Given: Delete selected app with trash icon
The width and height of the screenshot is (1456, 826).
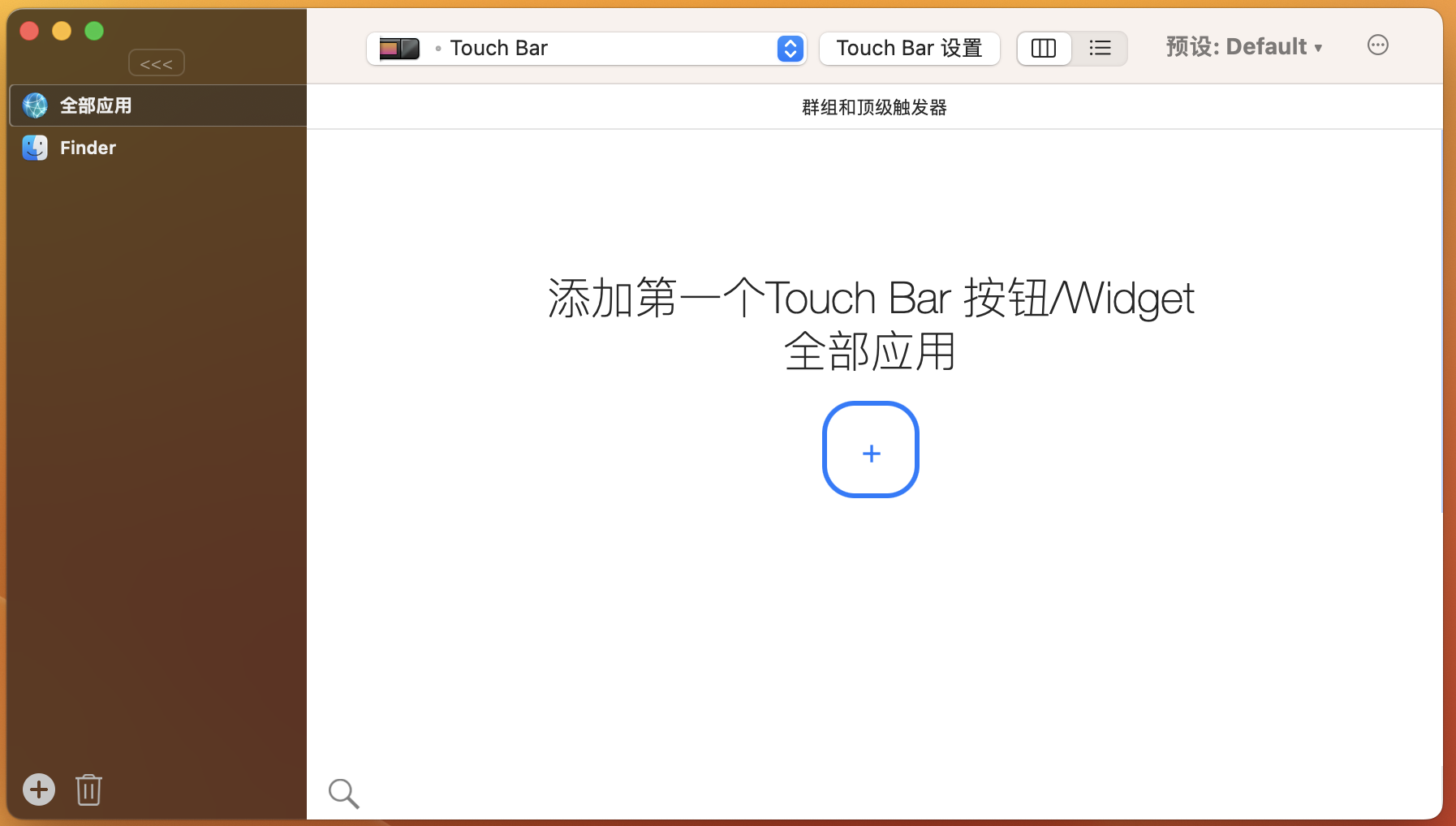Looking at the screenshot, I should click(88, 789).
